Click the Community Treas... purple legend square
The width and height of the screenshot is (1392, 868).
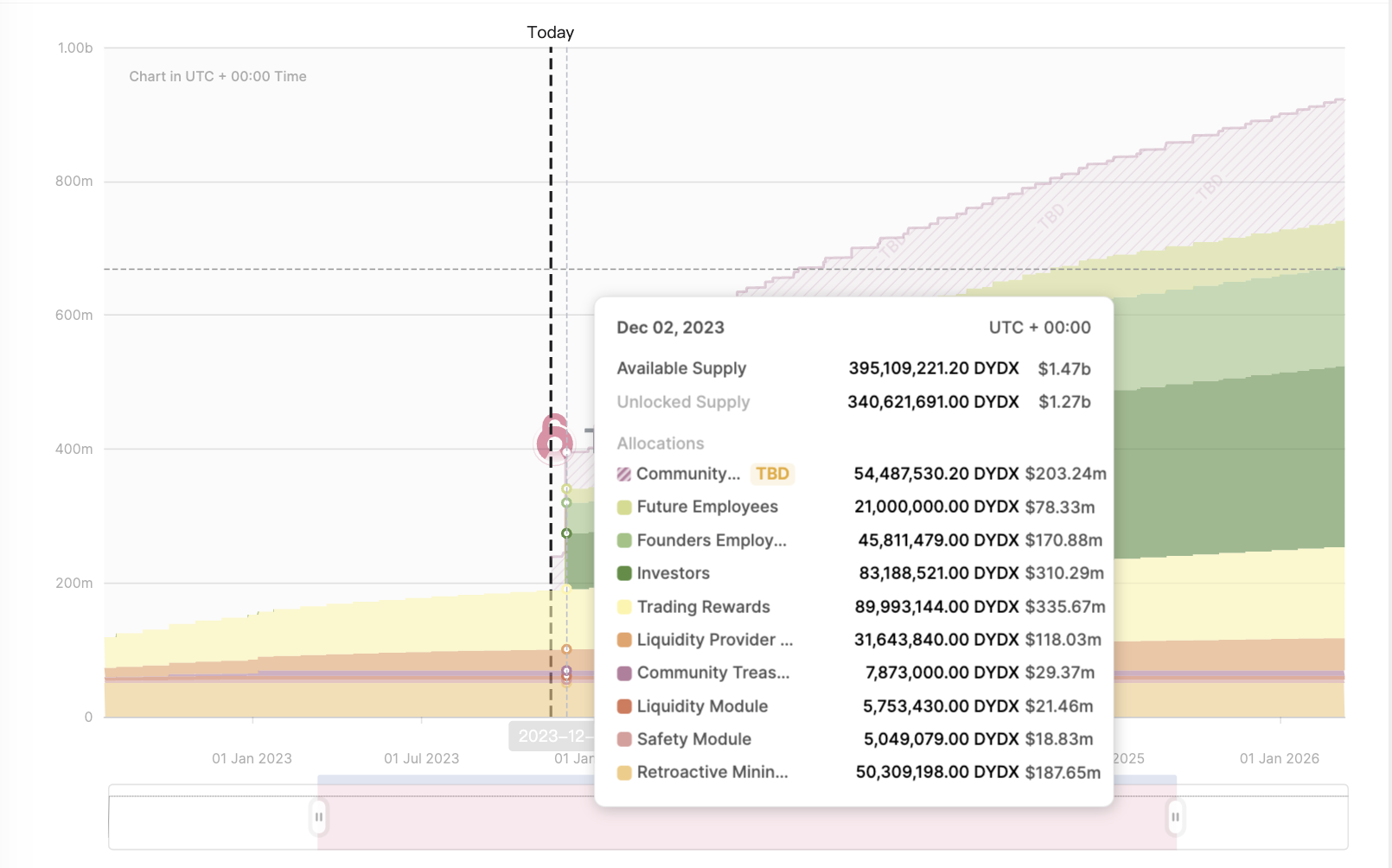[624, 673]
